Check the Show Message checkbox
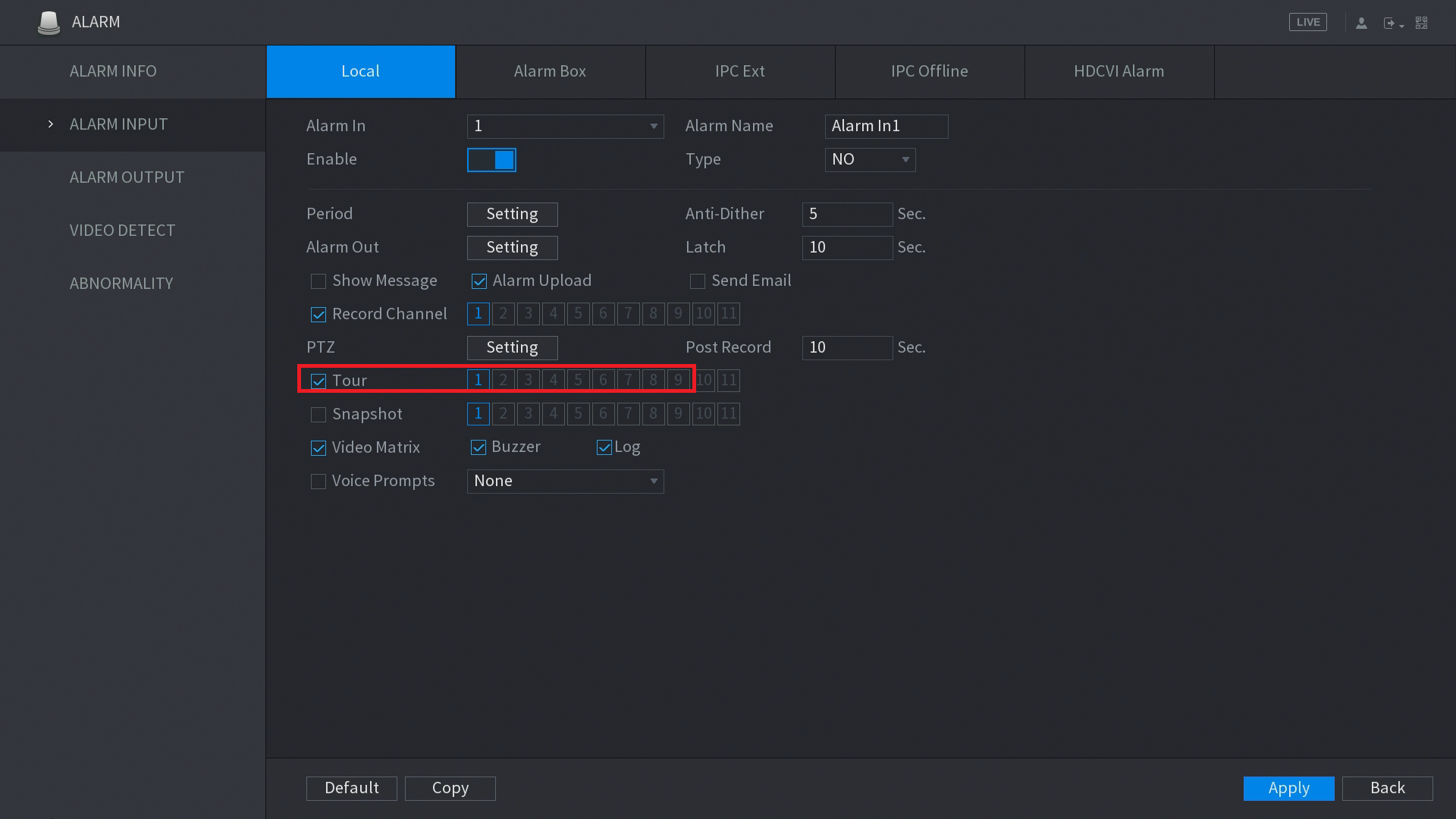This screenshot has height=819, width=1456. pyautogui.click(x=318, y=281)
